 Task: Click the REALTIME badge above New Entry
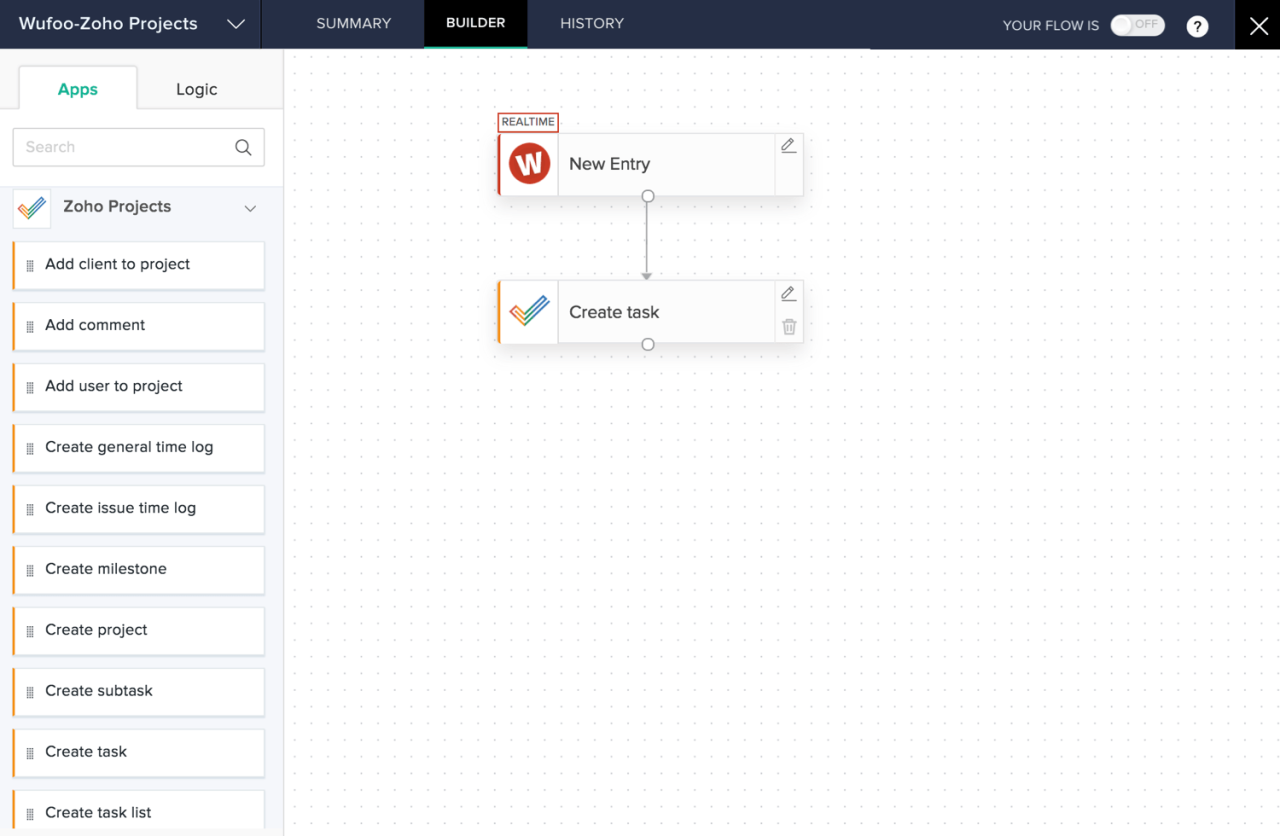[527, 122]
